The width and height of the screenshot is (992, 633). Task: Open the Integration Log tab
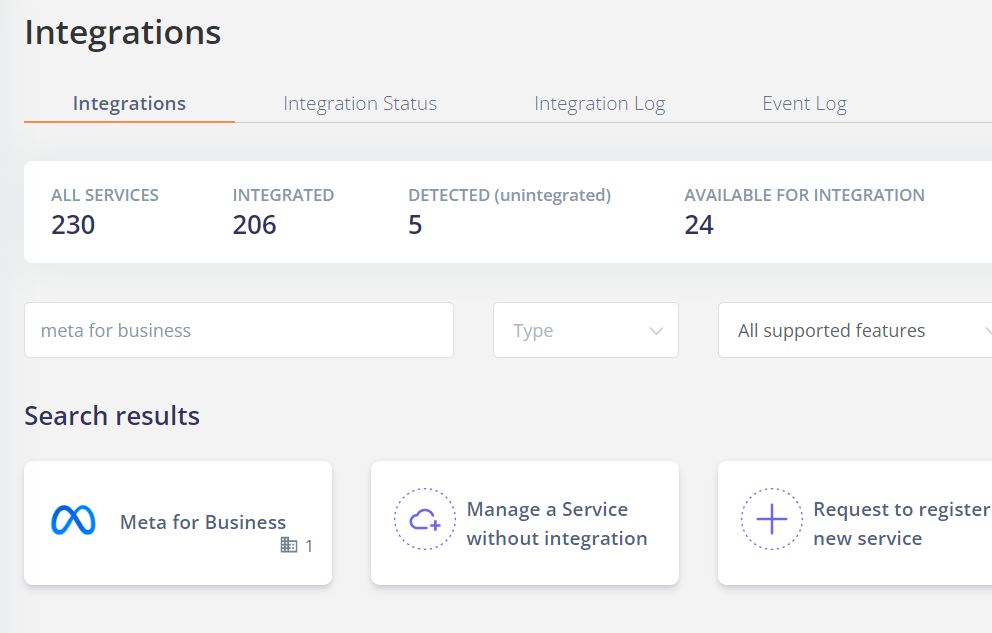click(x=599, y=104)
